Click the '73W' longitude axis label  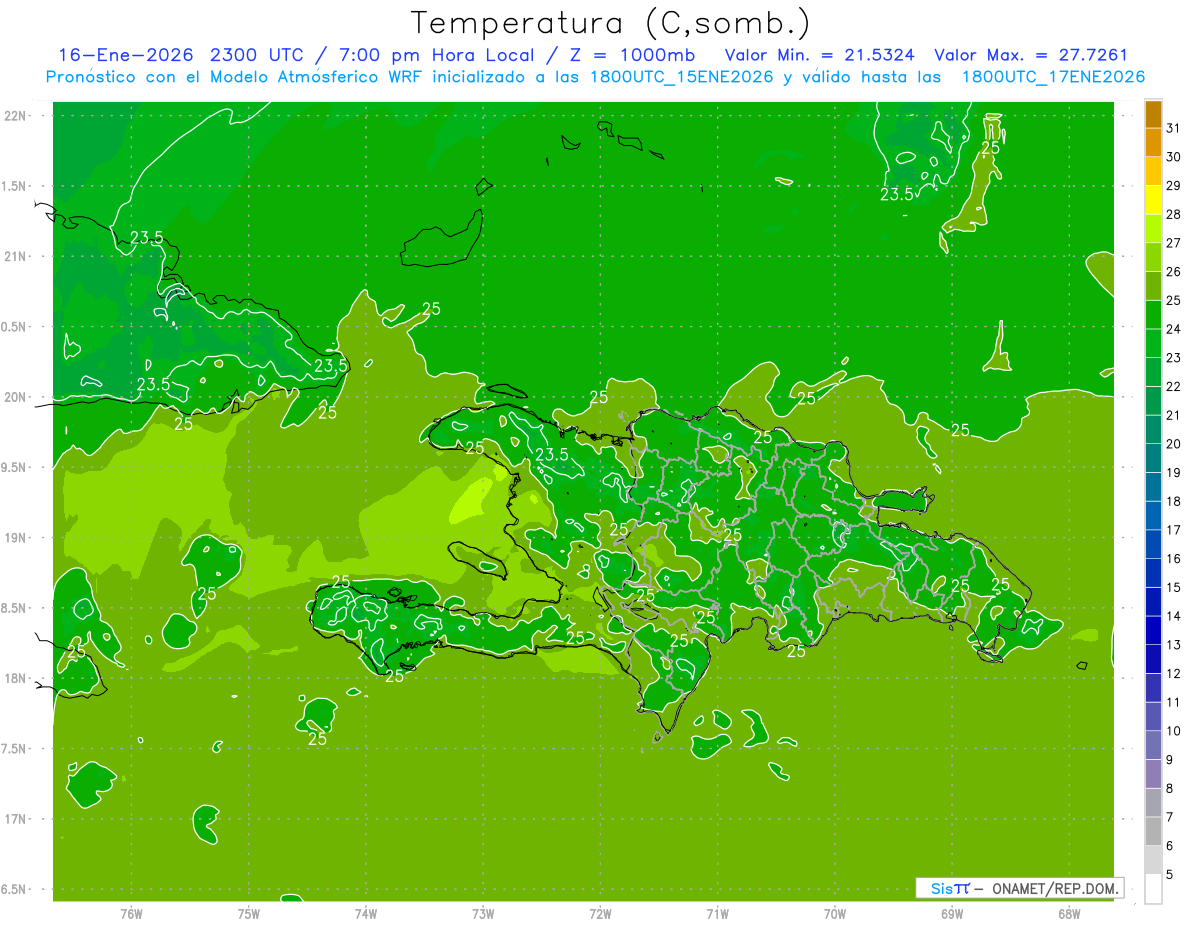tap(483, 914)
